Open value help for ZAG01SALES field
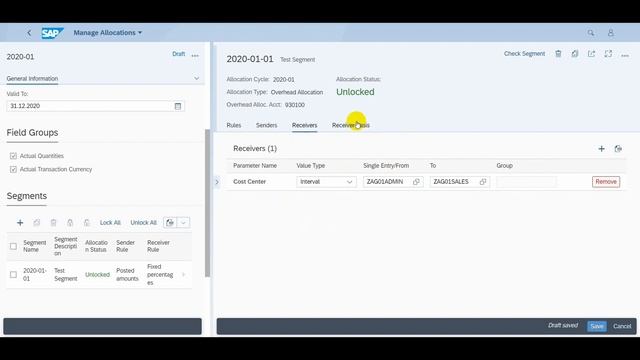Screen dimensions: 640x360 click(483, 182)
